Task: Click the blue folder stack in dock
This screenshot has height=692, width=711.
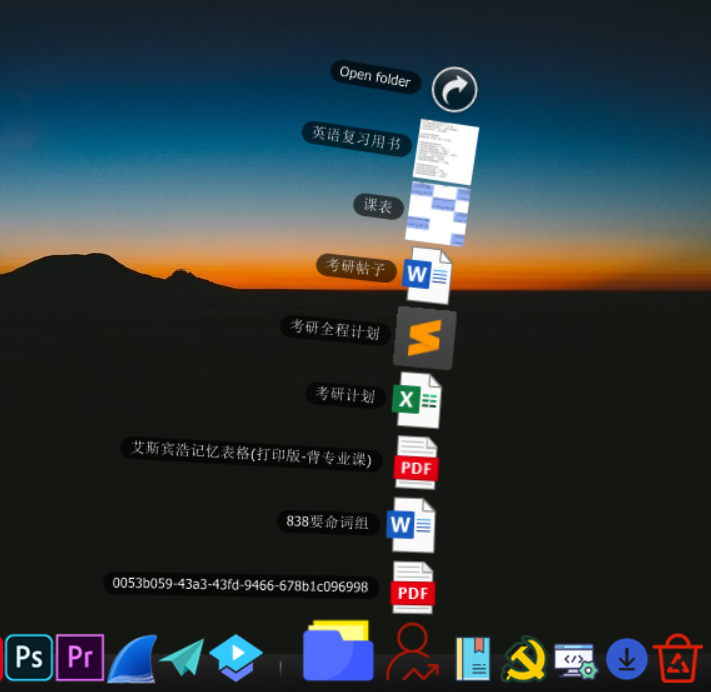Action: 338,652
